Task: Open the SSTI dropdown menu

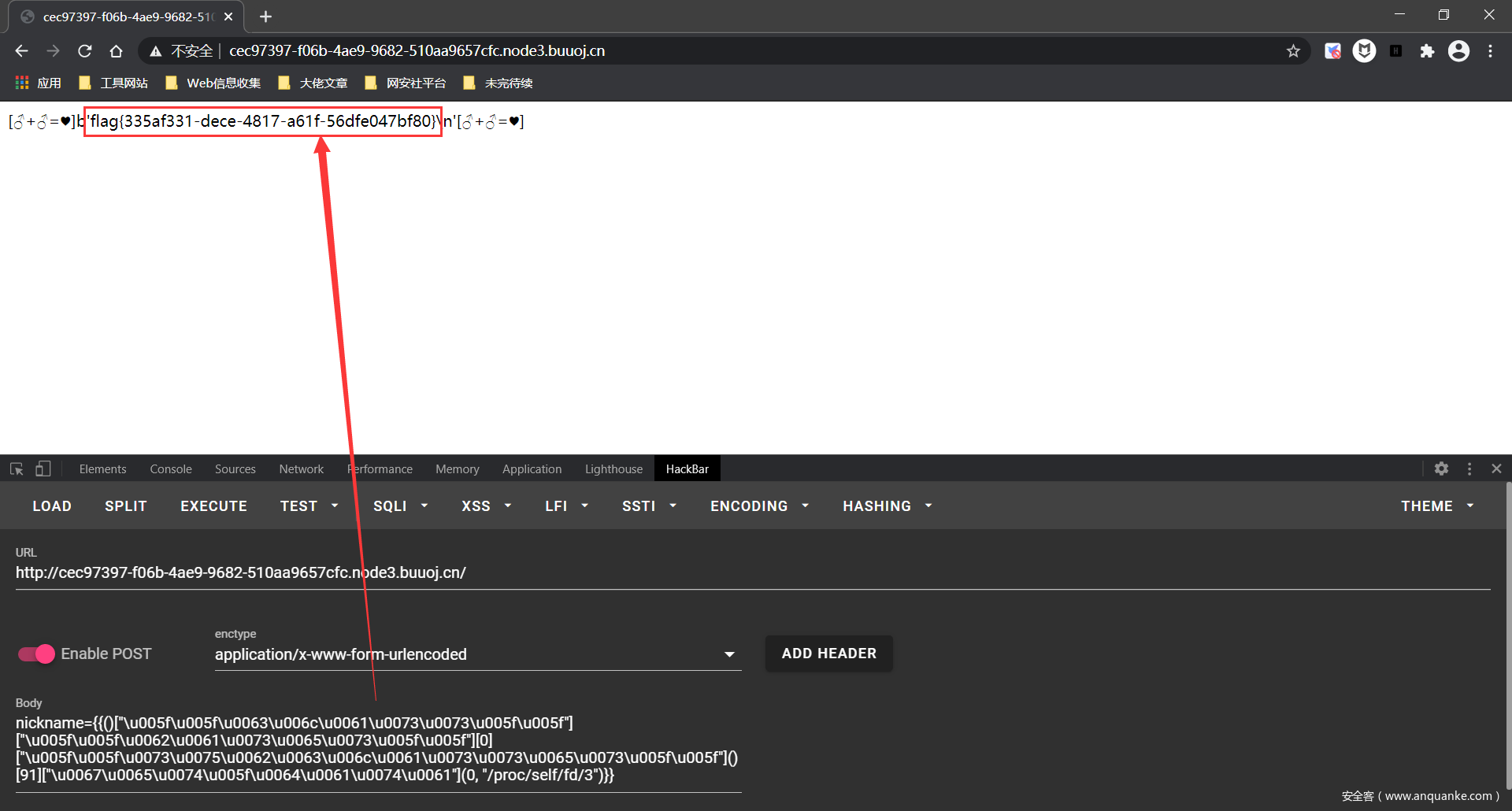Action: click(649, 506)
